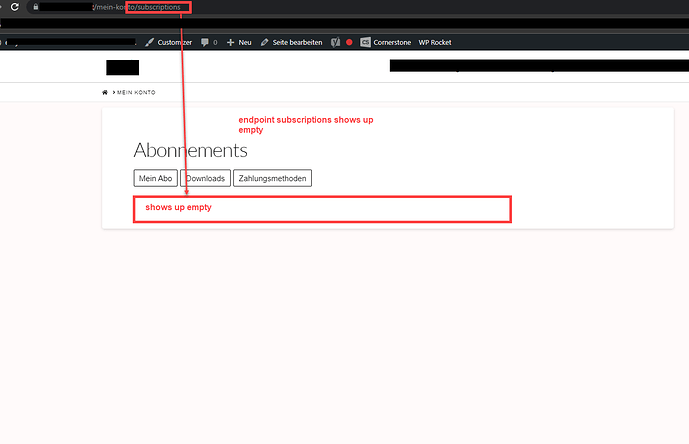The width and height of the screenshot is (689, 444).
Task: Click the browser reload icon
Action: (14, 7)
